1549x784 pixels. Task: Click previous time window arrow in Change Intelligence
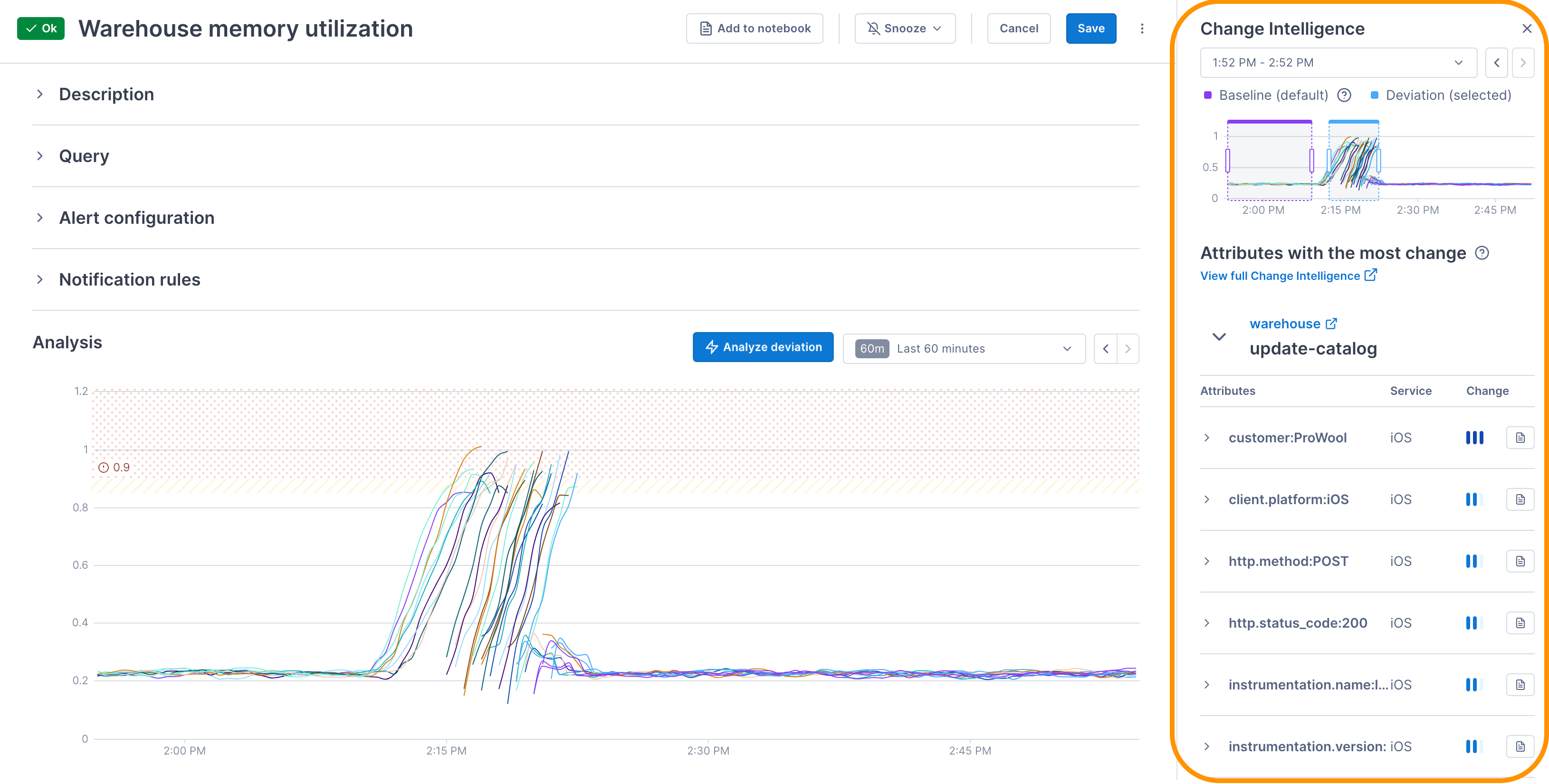pyautogui.click(x=1497, y=63)
